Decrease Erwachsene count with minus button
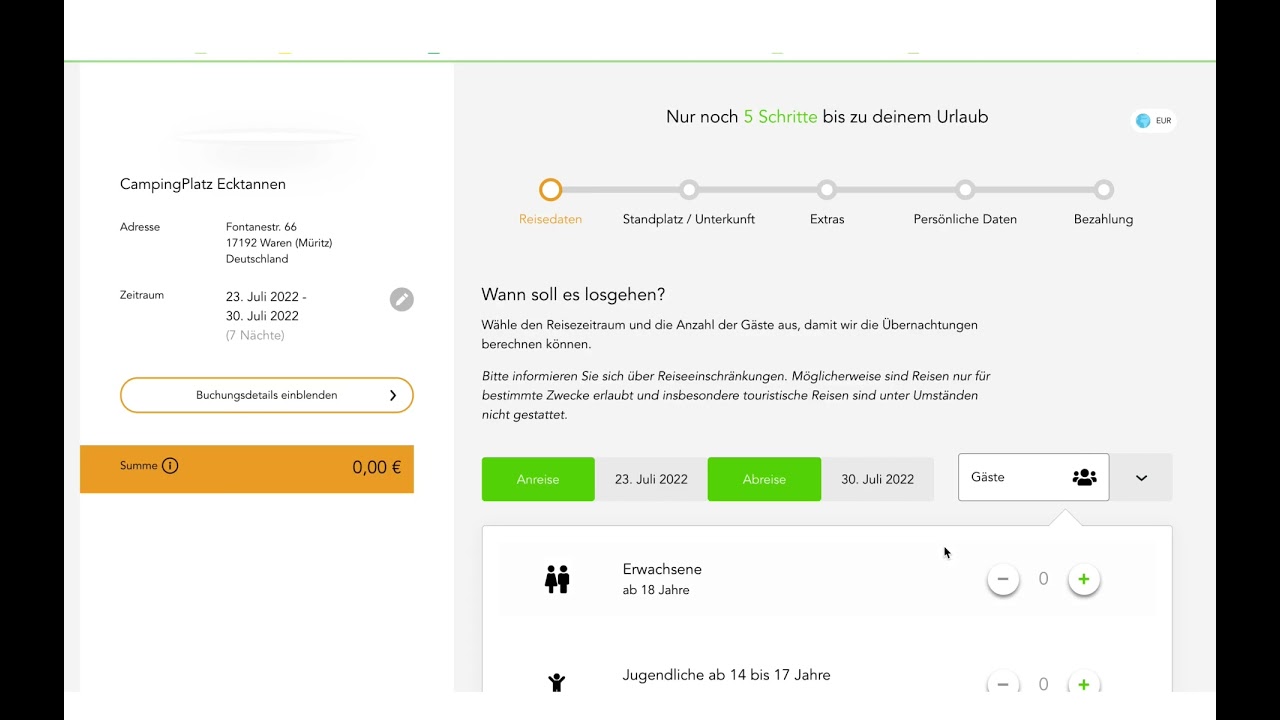The image size is (1280, 720). [x=1003, y=579]
